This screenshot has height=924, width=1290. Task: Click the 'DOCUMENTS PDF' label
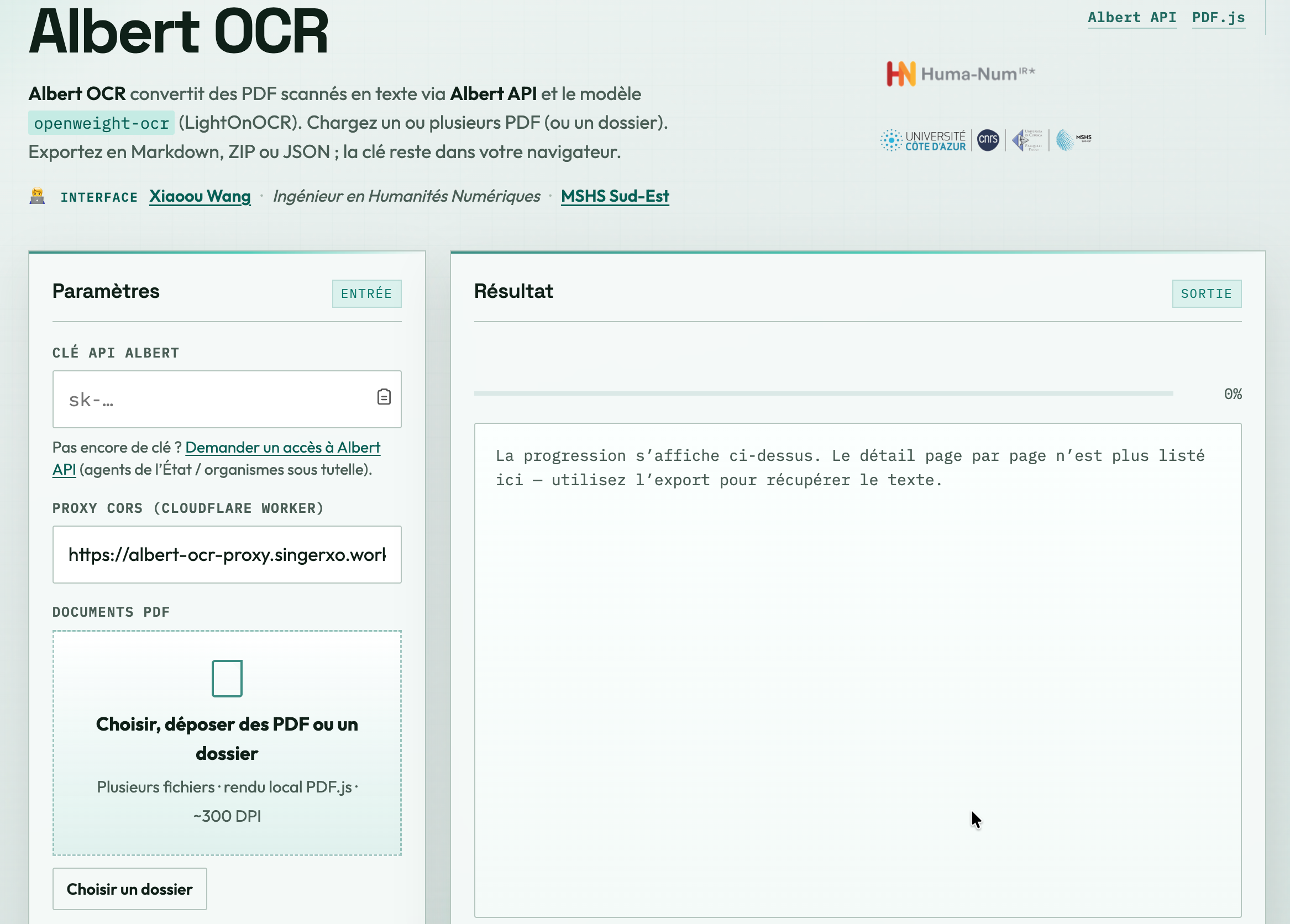coord(111,612)
